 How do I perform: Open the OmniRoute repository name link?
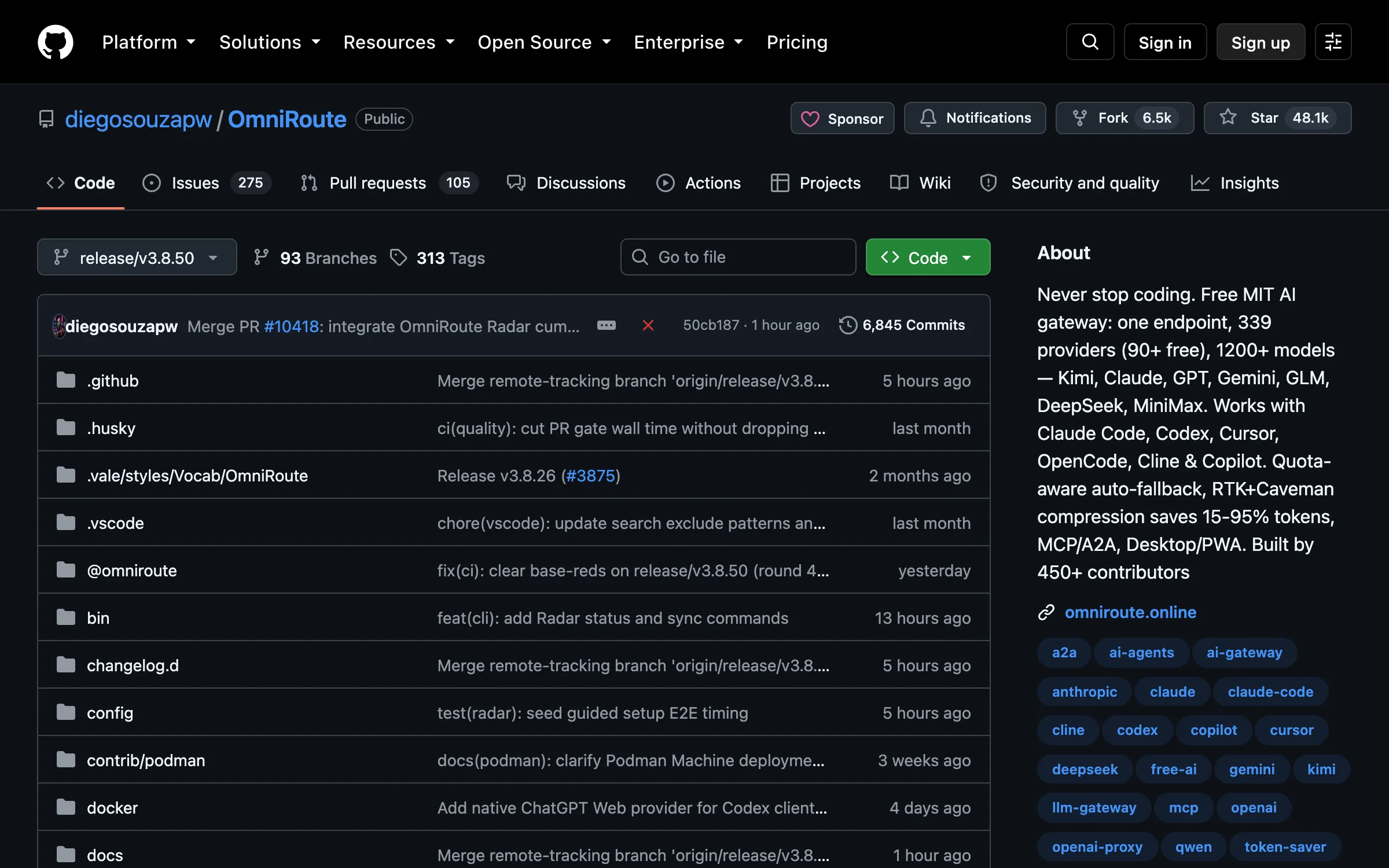click(x=287, y=119)
